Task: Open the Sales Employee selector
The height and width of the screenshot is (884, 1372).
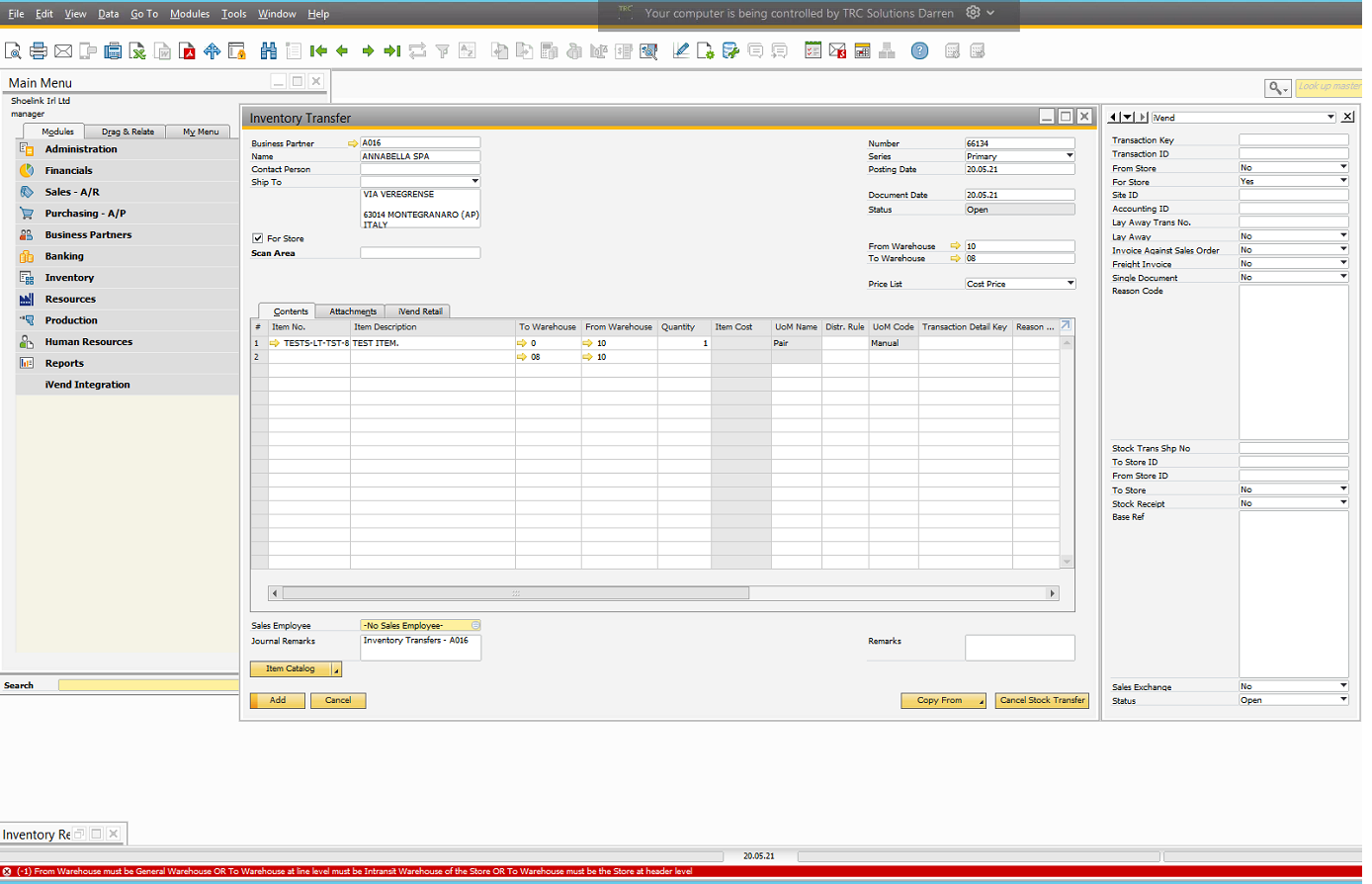Action: pyautogui.click(x=475, y=626)
